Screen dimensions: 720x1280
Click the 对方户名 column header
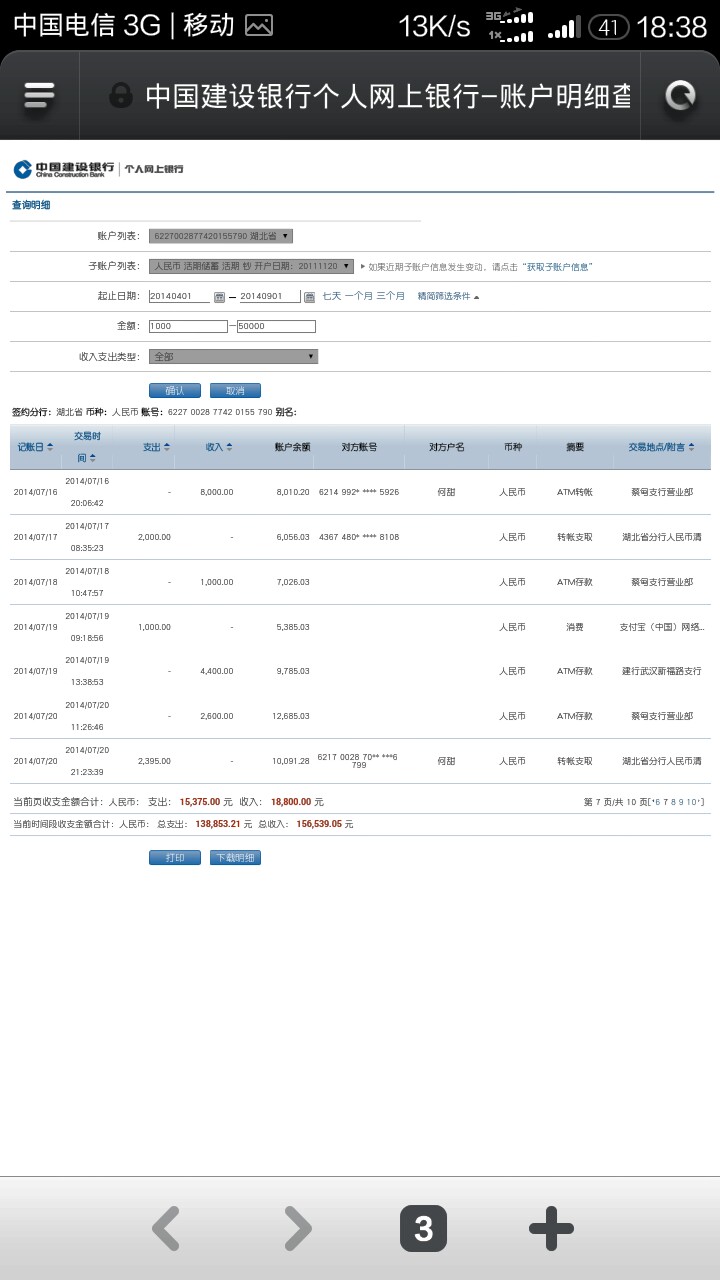click(447, 447)
